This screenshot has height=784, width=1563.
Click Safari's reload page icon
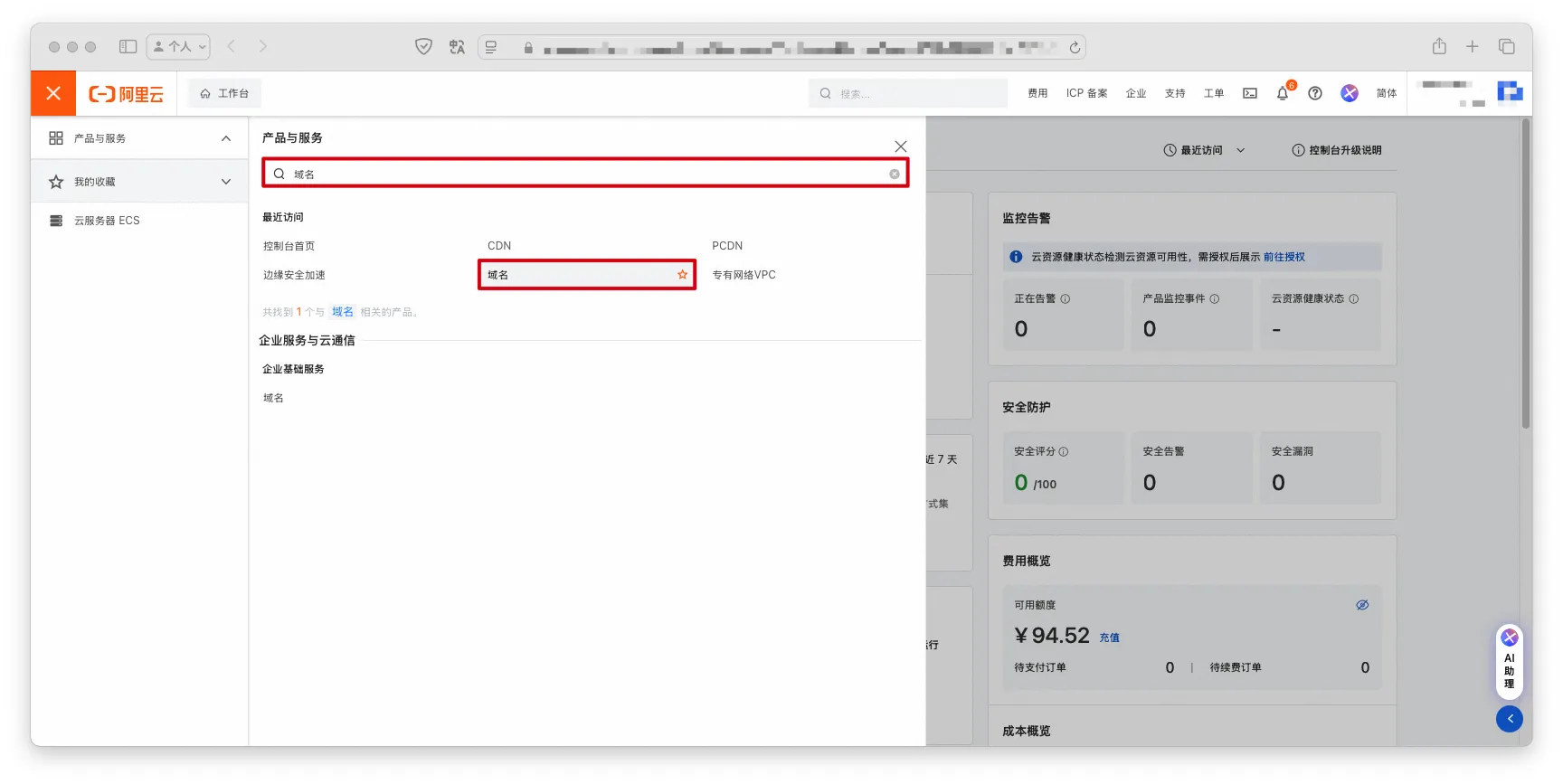pos(1075,47)
